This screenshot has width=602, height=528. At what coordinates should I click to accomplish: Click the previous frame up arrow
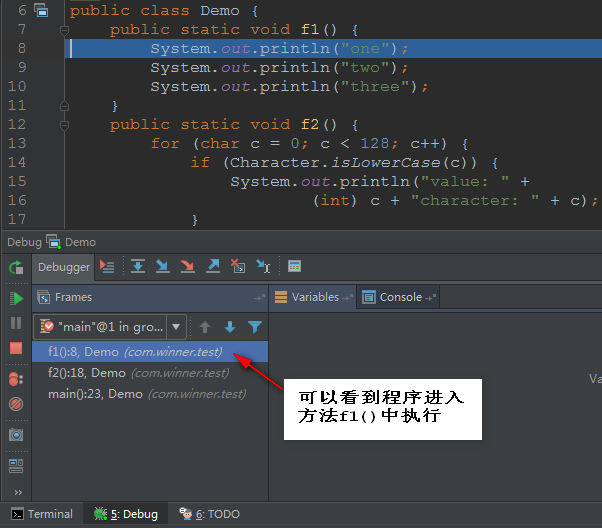click(x=205, y=327)
